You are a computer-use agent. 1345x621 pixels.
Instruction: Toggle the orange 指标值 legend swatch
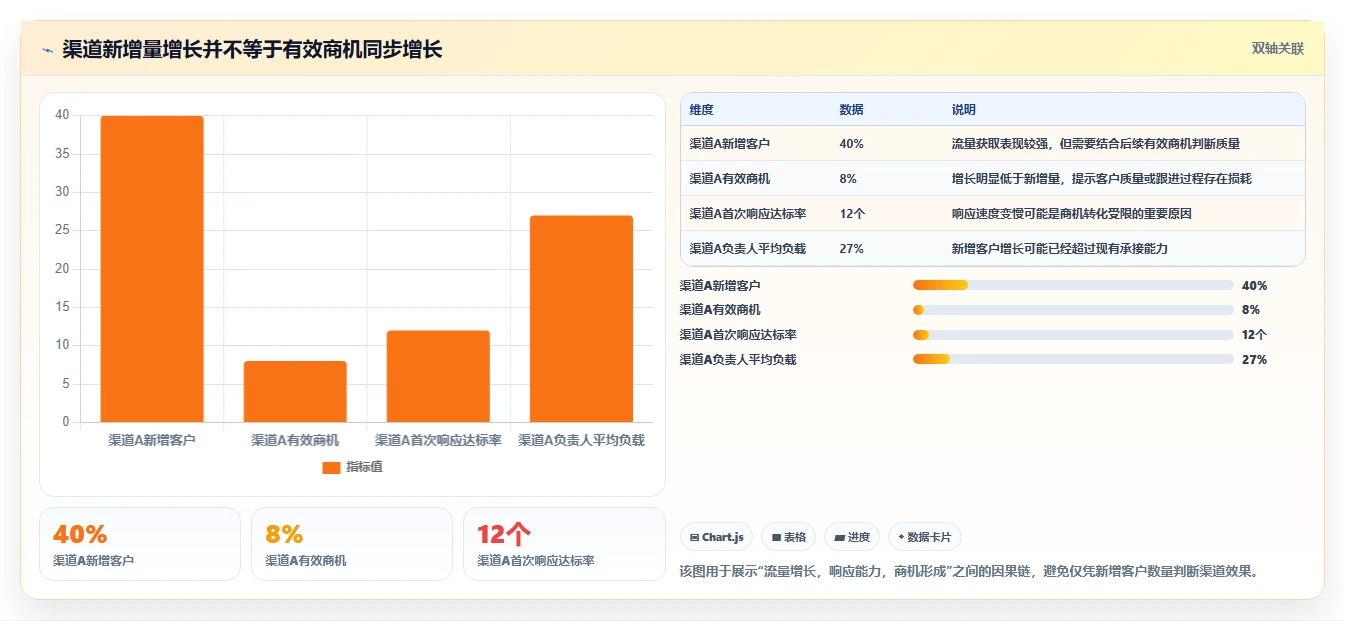click(x=332, y=467)
